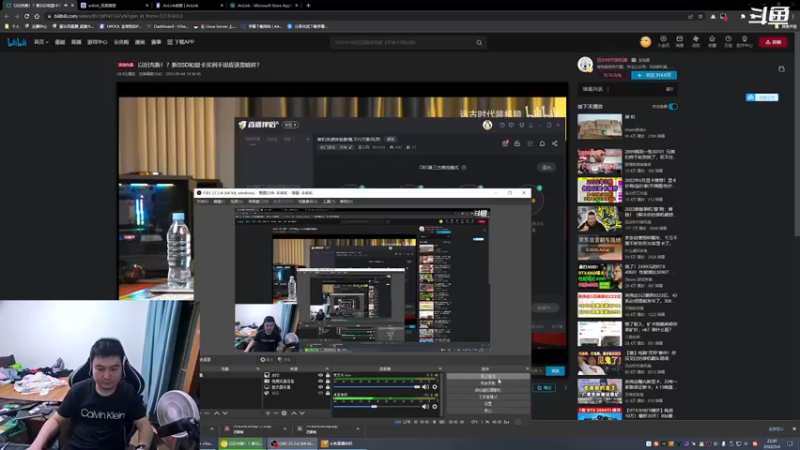This screenshot has height=450, width=800.
Task: Open the 创作中心 lightbulb icon
Action: coord(744,42)
